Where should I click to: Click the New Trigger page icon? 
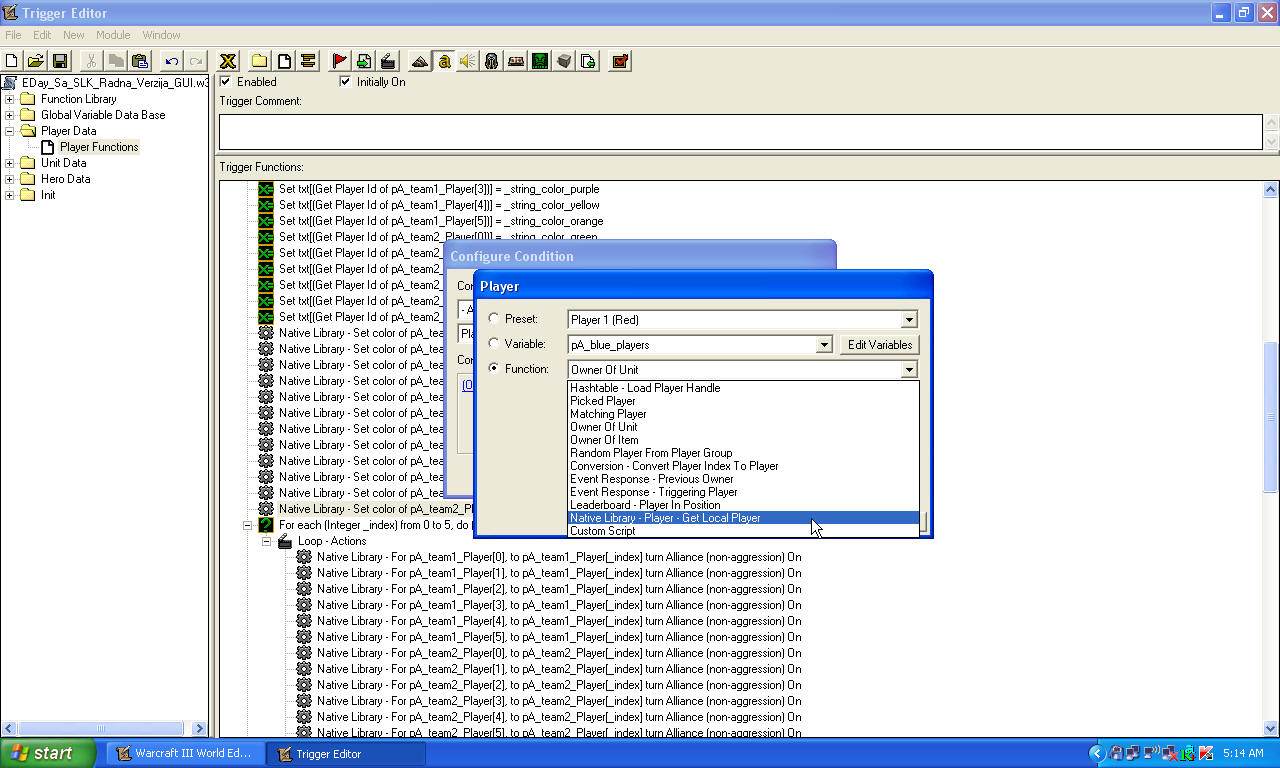[284, 61]
